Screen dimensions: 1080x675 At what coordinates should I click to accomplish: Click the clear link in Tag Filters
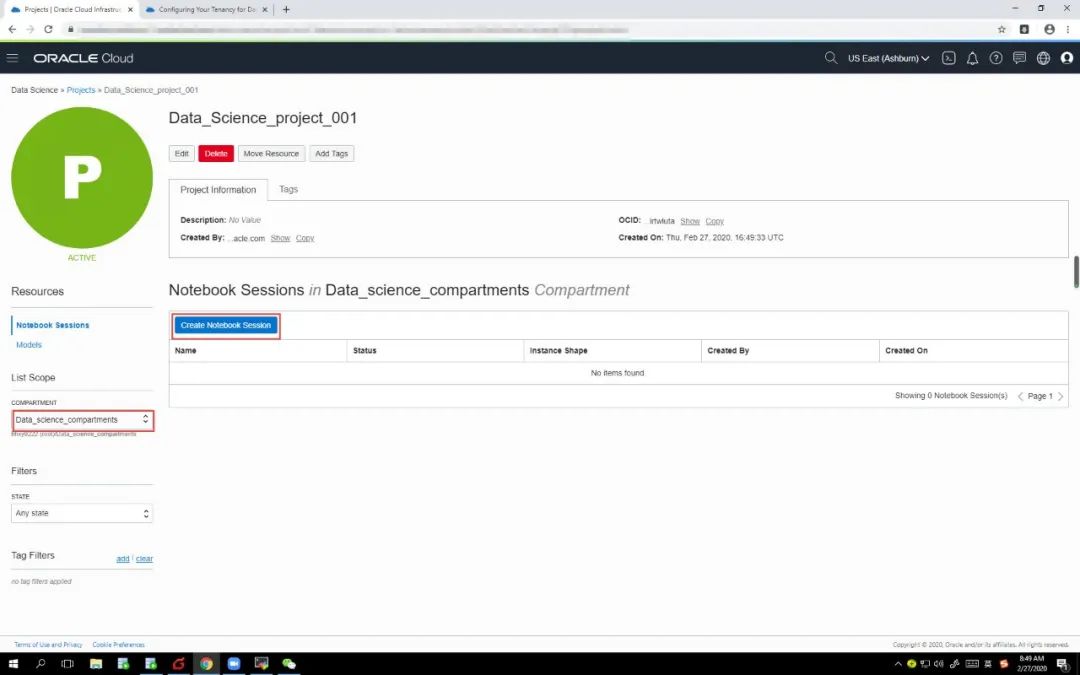[x=145, y=559]
